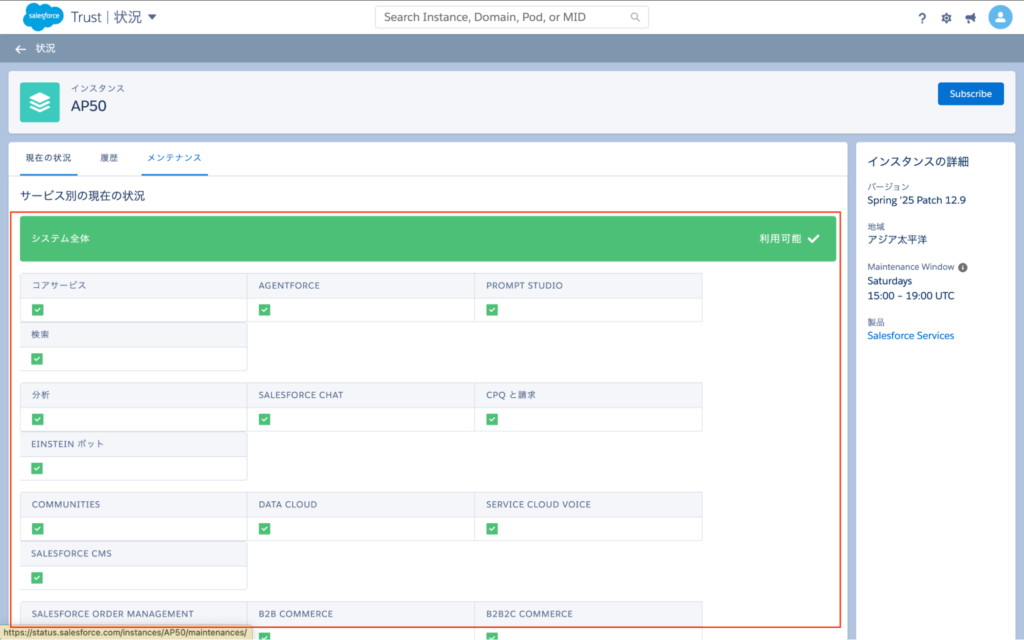The width and height of the screenshot is (1024, 640).
Task: Click the 利用可能 checkmark icon
Action: pos(814,239)
